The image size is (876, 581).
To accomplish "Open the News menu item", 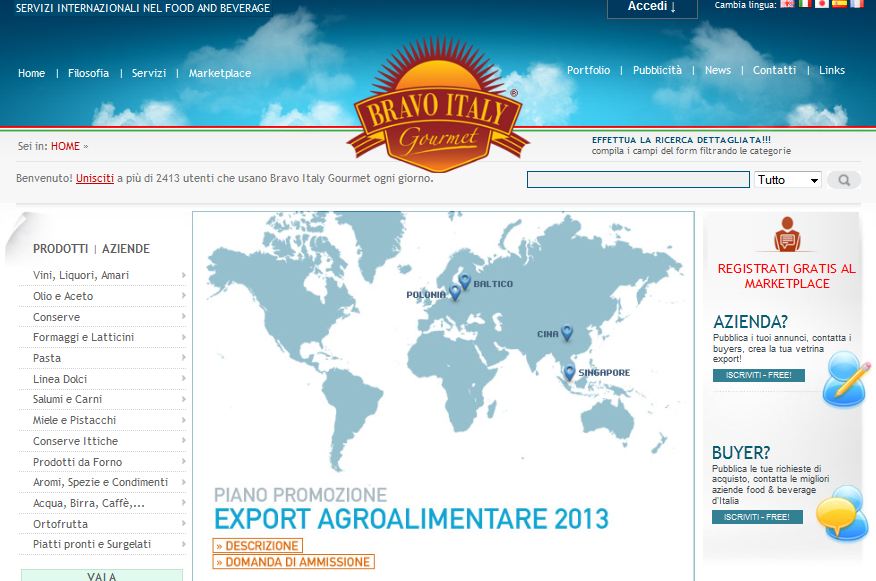I will (x=717, y=70).
